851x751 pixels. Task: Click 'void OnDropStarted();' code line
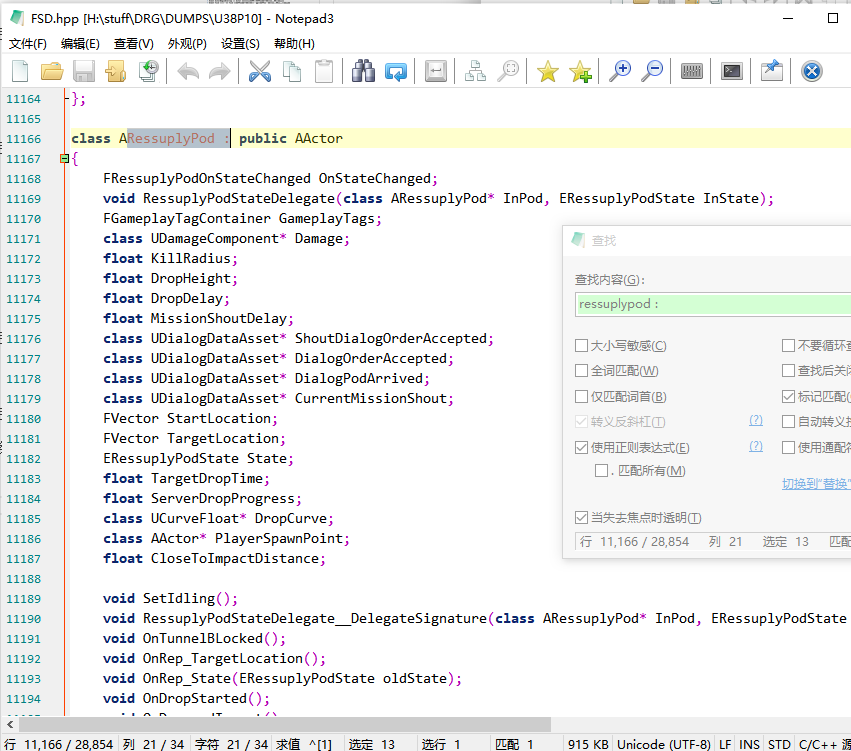coord(186,698)
